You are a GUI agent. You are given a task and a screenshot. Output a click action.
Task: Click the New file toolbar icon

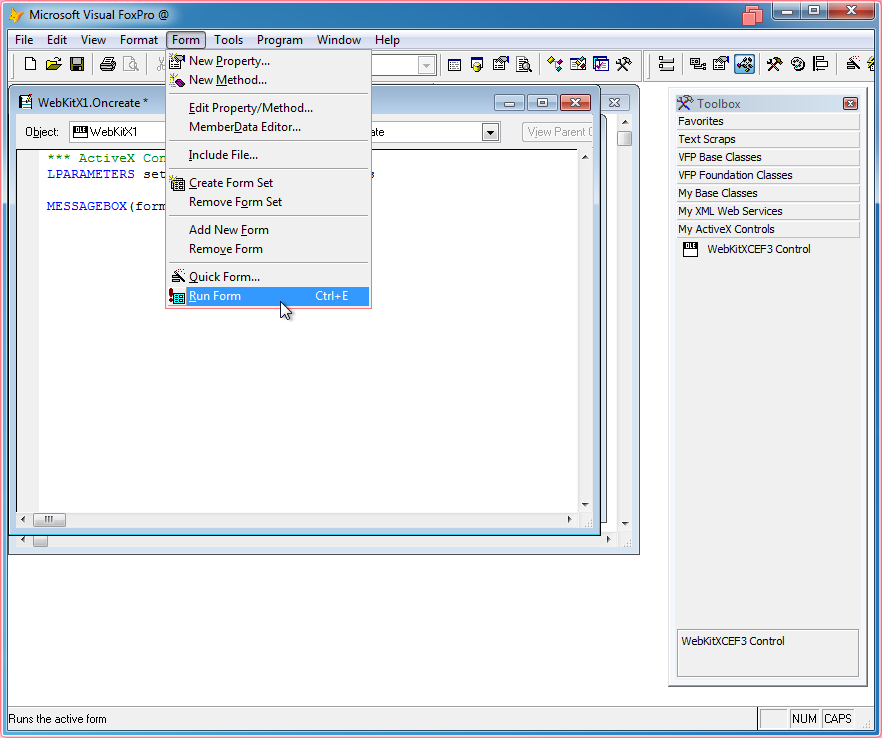[30, 65]
